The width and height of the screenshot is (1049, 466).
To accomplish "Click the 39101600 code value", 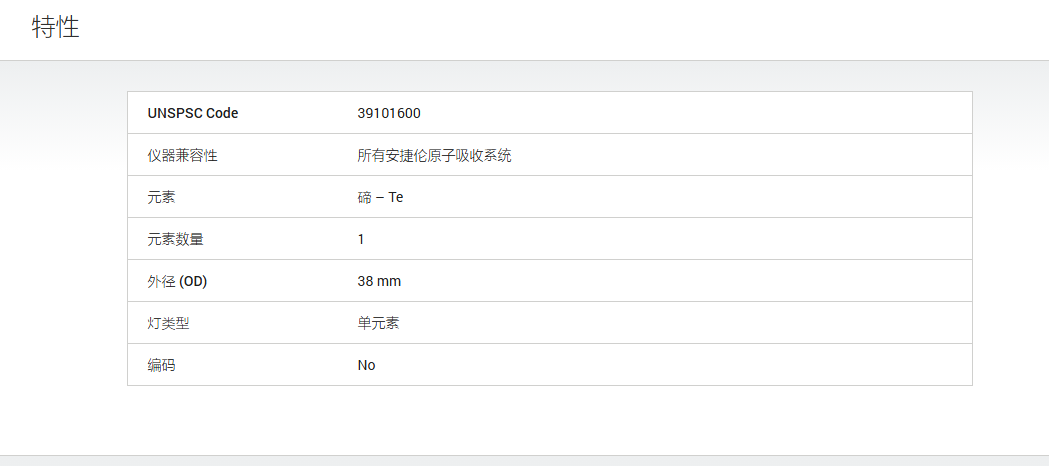I will click(389, 114).
